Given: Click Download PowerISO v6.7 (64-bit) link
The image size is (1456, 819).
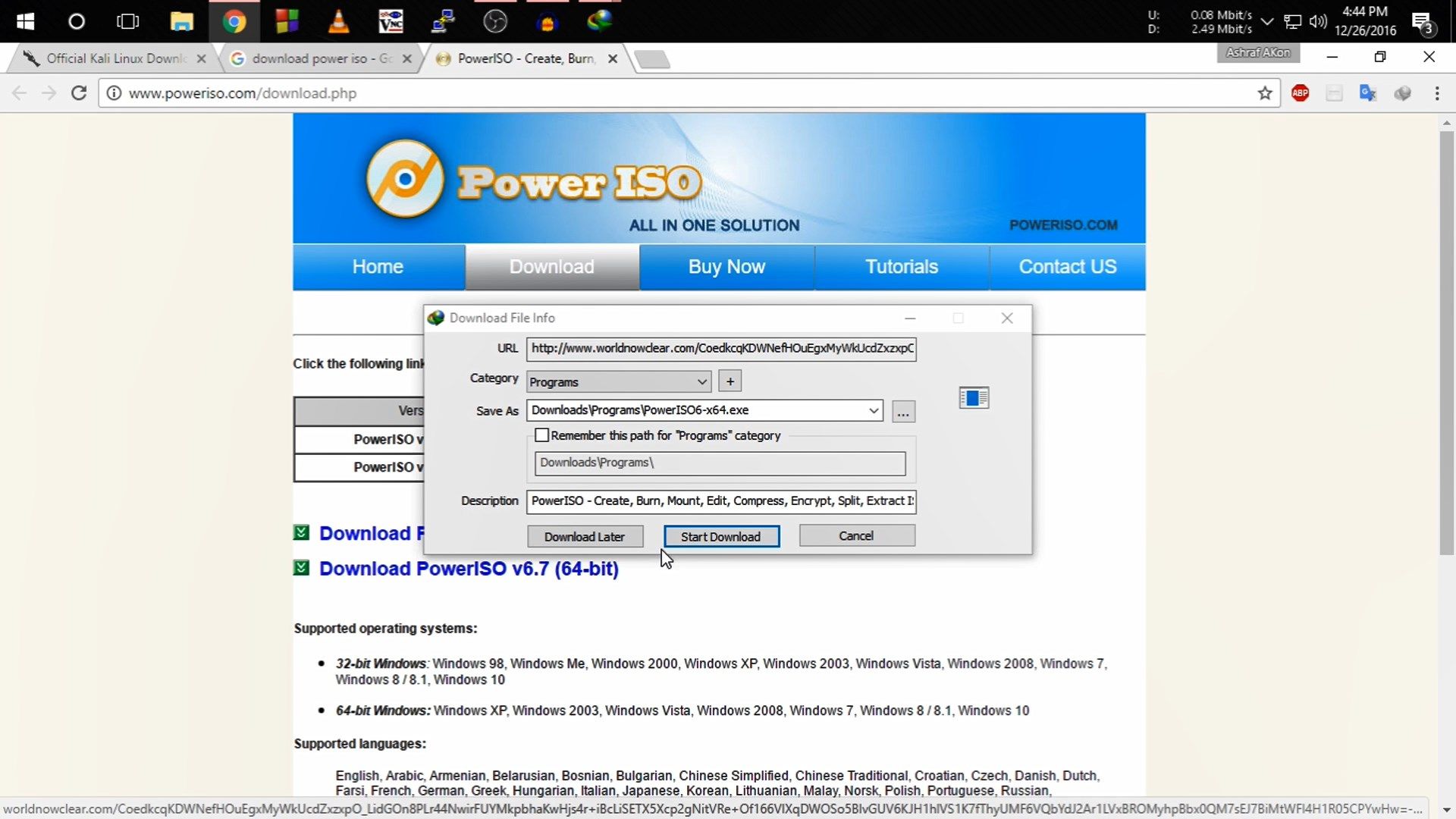Looking at the screenshot, I should coord(469,569).
